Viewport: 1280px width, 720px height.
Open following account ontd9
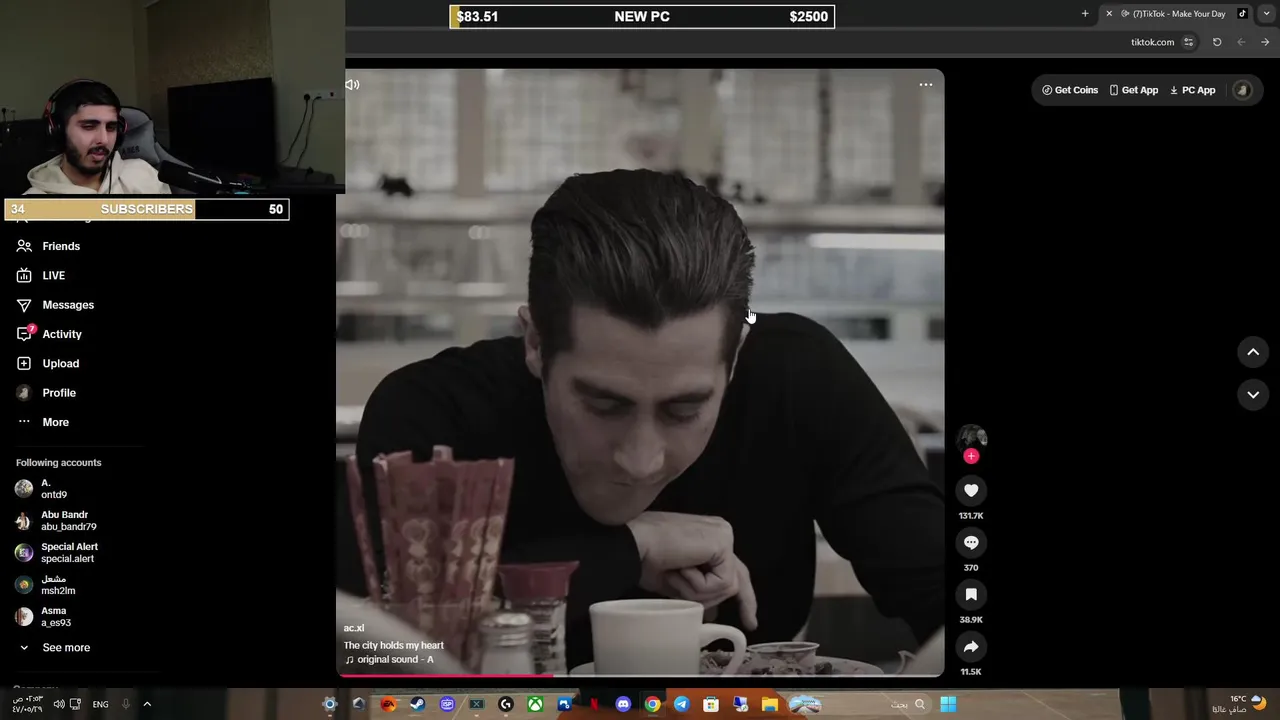click(x=42, y=488)
